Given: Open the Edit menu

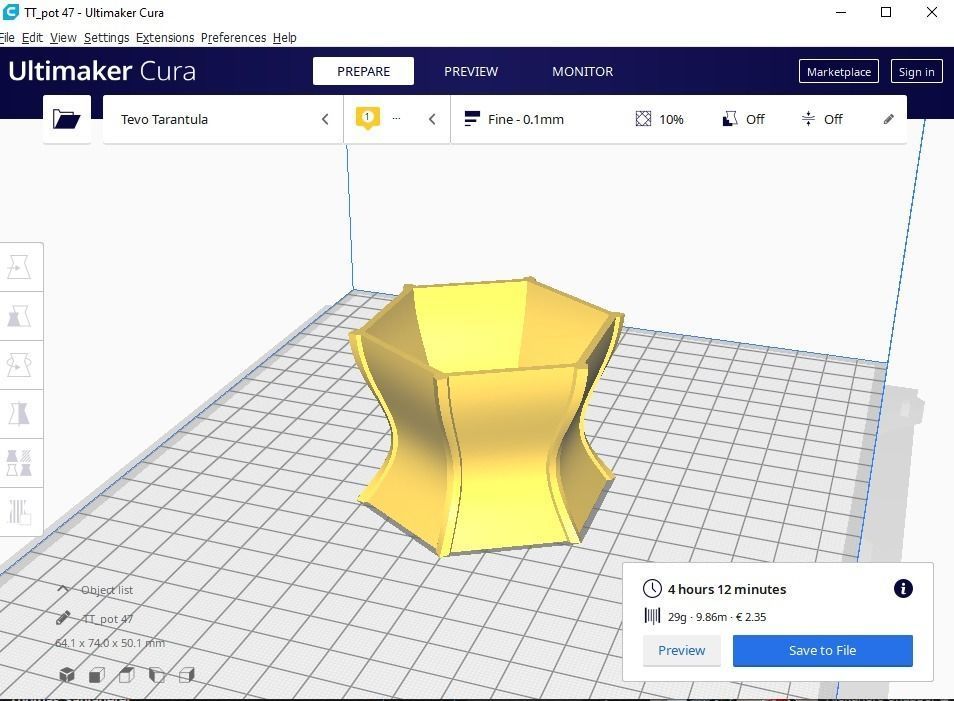Looking at the screenshot, I should pyautogui.click(x=32, y=38).
